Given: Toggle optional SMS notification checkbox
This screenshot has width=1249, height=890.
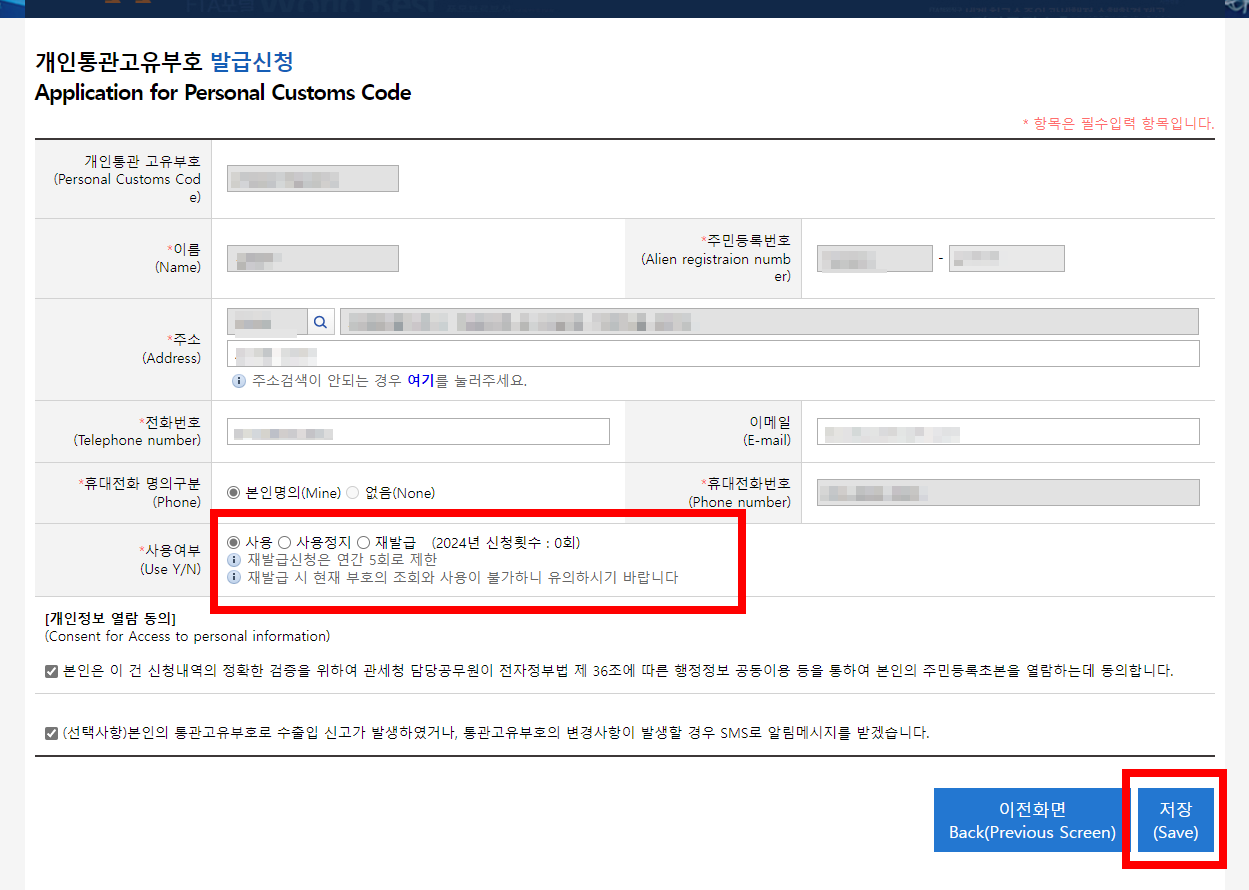Looking at the screenshot, I should [51, 733].
